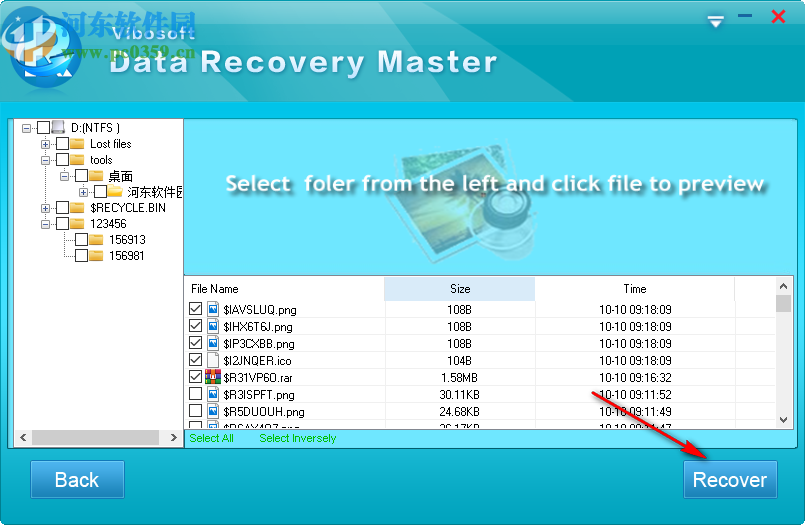This screenshot has height=525, width=805.
Task: Uncheck $R31VP60.rar file checkbox
Action: pos(195,377)
